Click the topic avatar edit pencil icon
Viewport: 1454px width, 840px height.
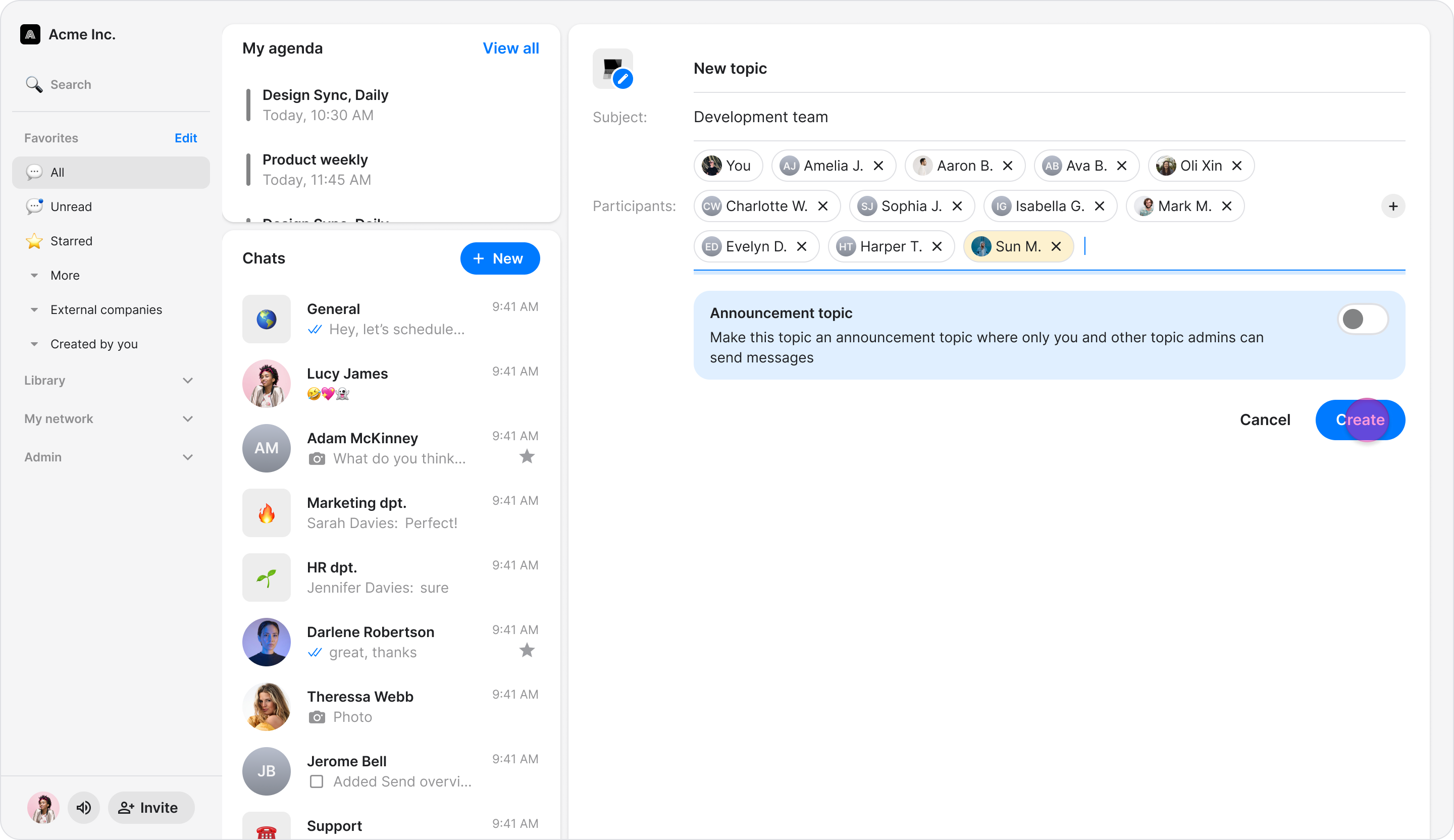(x=622, y=78)
